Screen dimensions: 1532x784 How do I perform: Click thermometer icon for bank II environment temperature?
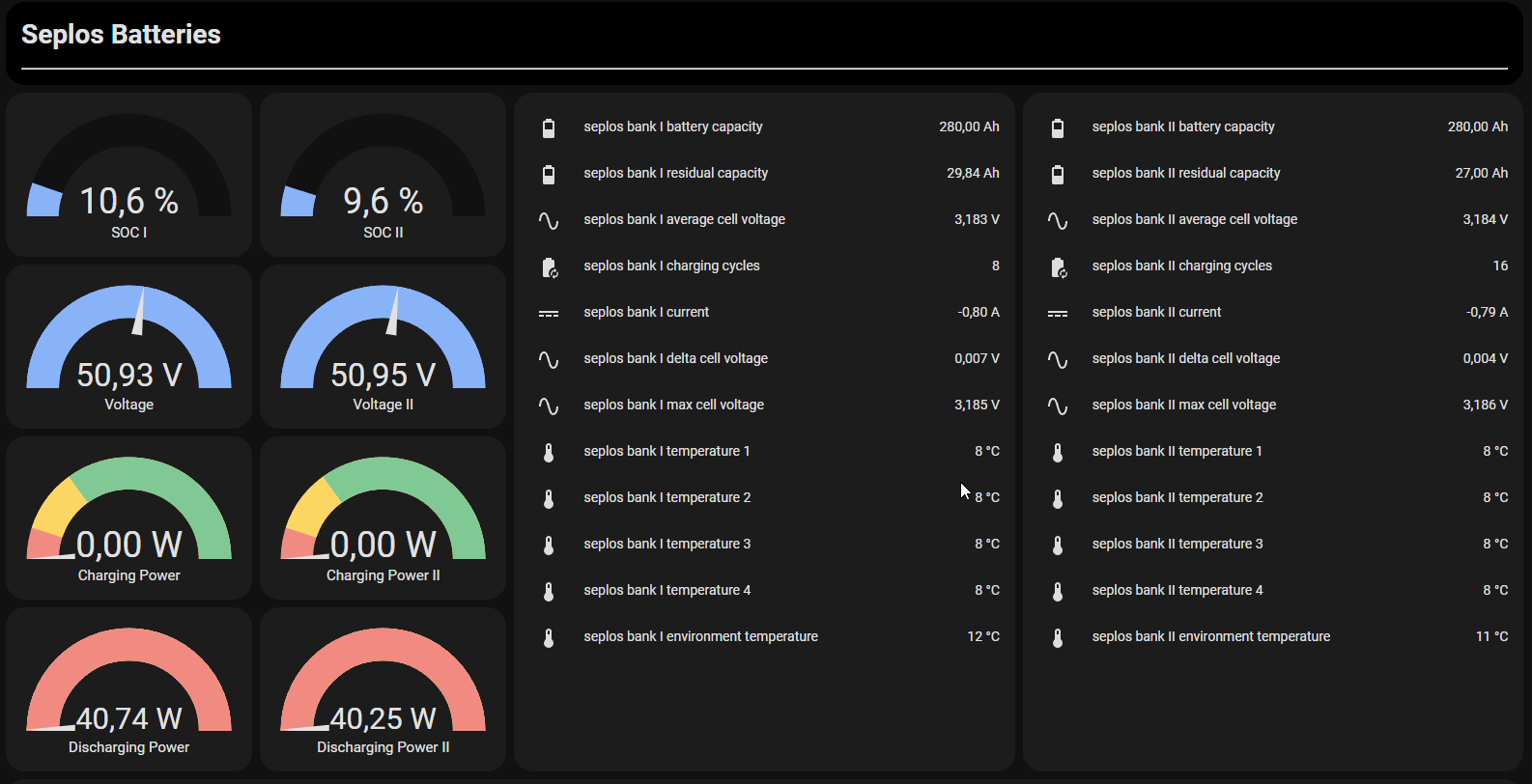[1058, 637]
